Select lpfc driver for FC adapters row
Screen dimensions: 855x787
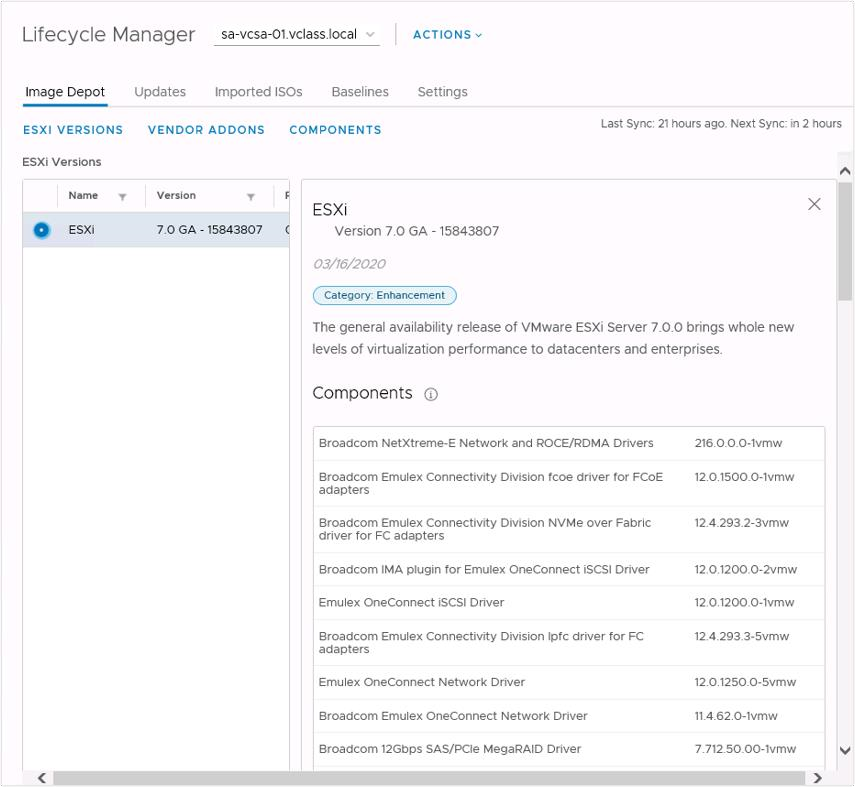click(x=569, y=642)
